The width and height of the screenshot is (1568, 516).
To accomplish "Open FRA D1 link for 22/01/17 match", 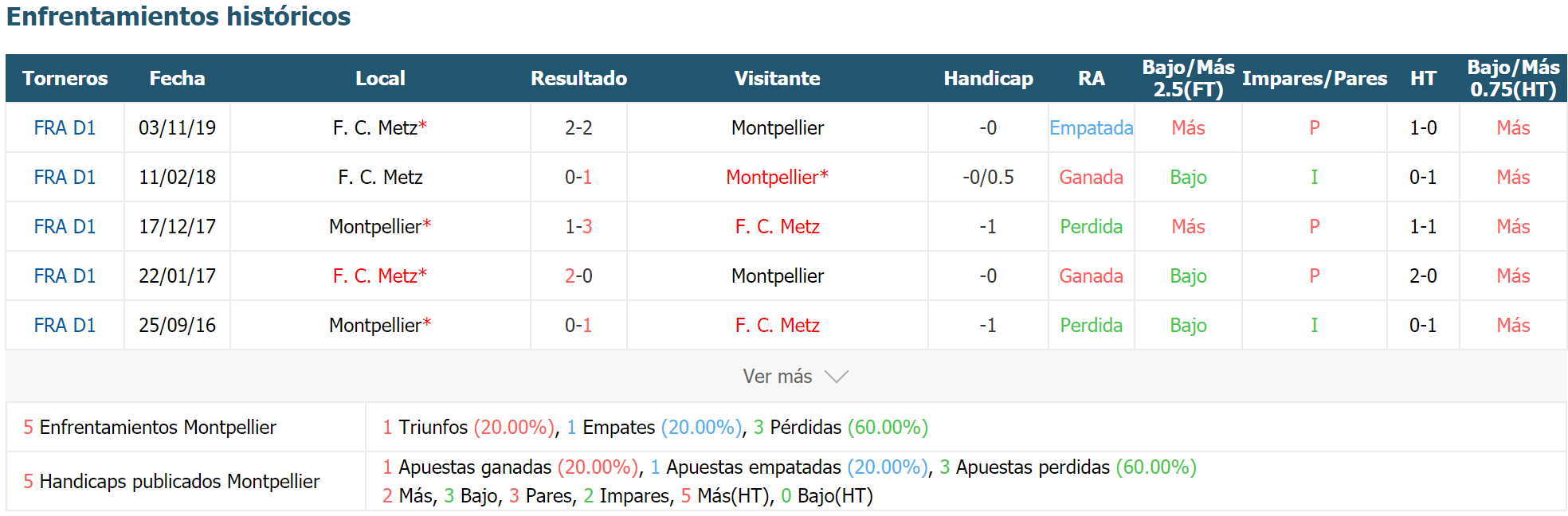I will 65,276.
